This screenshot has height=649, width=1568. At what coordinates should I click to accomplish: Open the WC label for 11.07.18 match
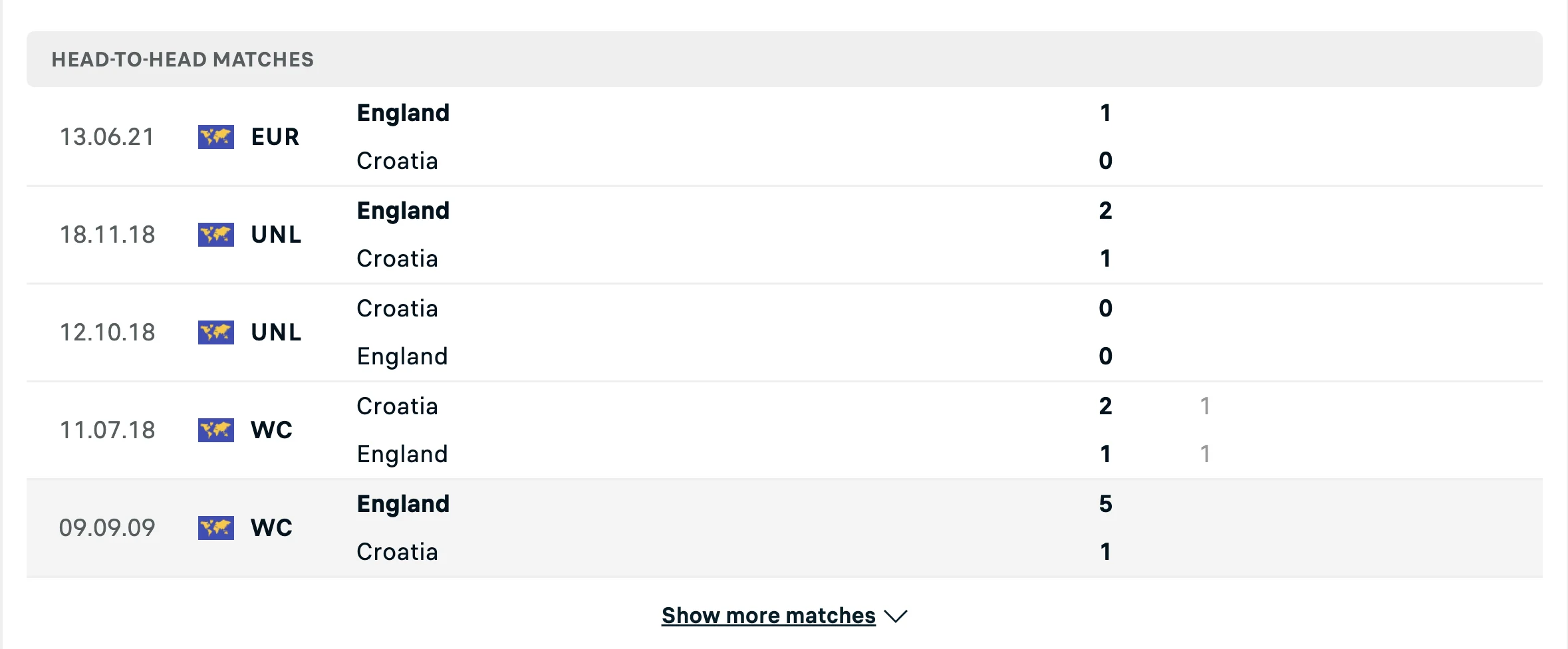[x=271, y=430]
